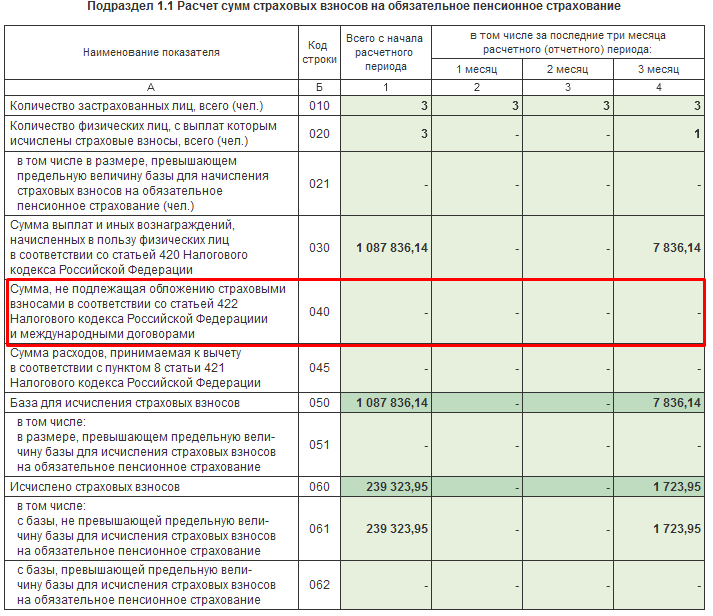Click row 051 third month cell
The width and height of the screenshot is (713, 616).
coord(659,445)
